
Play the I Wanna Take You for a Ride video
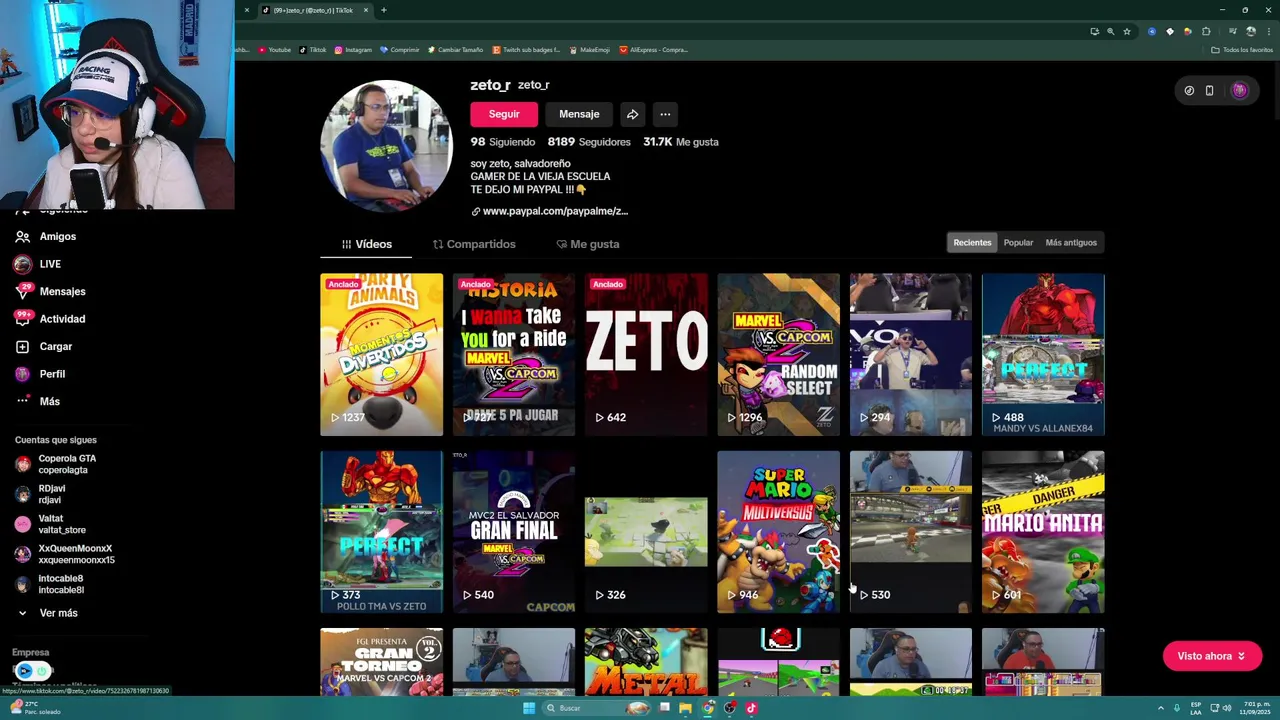pos(514,354)
